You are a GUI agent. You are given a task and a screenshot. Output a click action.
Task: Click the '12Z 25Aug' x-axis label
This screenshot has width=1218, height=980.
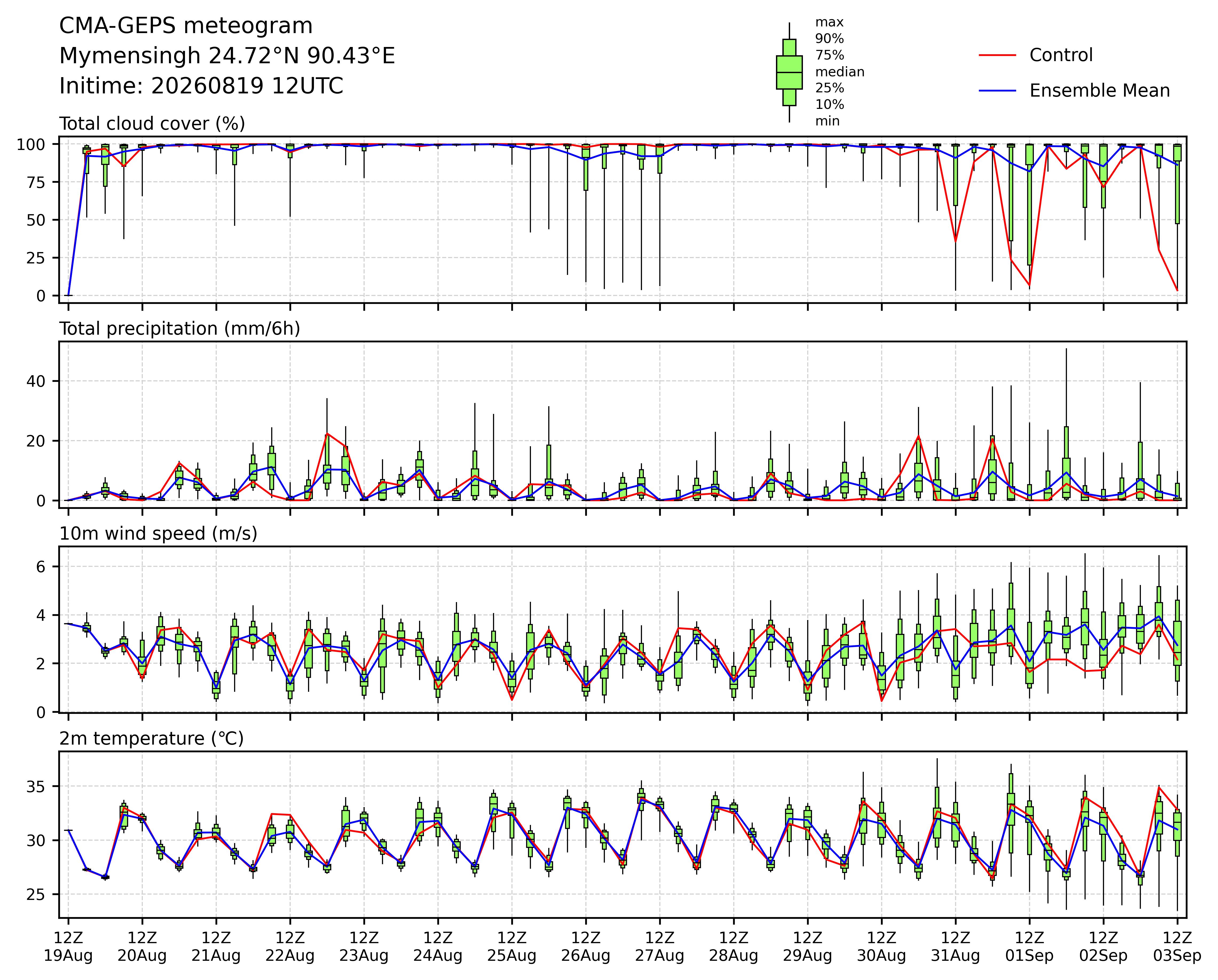click(x=512, y=947)
